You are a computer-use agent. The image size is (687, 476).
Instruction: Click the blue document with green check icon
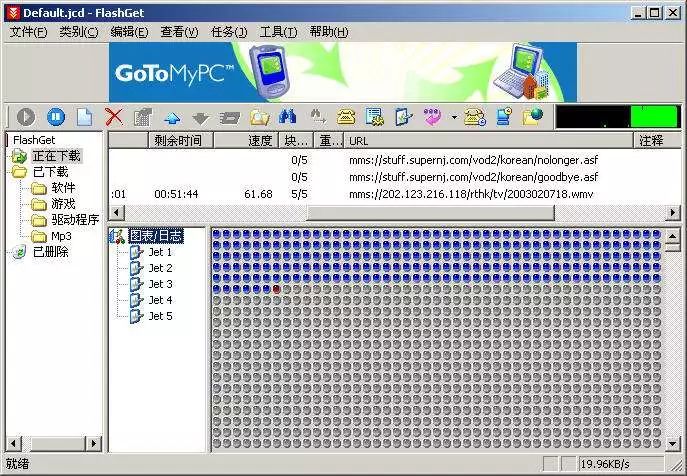tap(404, 117)
